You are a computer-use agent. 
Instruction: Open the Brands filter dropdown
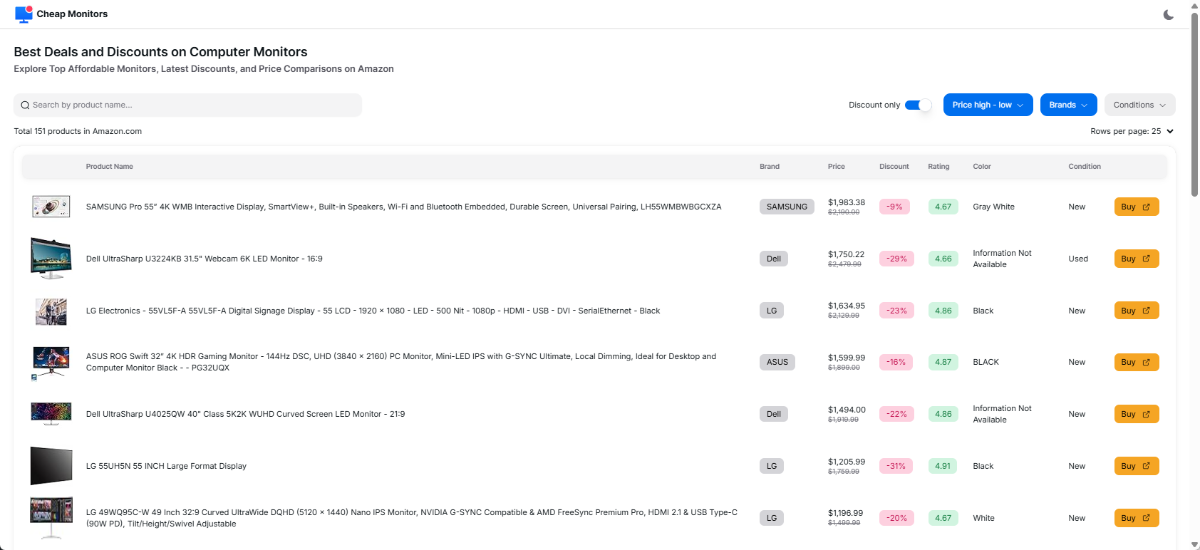coord(1069,105)
